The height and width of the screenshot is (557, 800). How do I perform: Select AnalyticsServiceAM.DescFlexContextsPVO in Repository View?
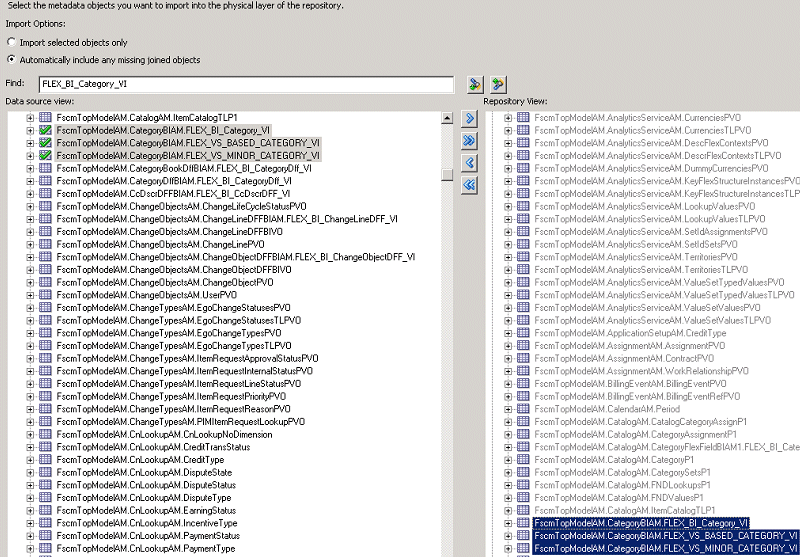pos(651,143)
